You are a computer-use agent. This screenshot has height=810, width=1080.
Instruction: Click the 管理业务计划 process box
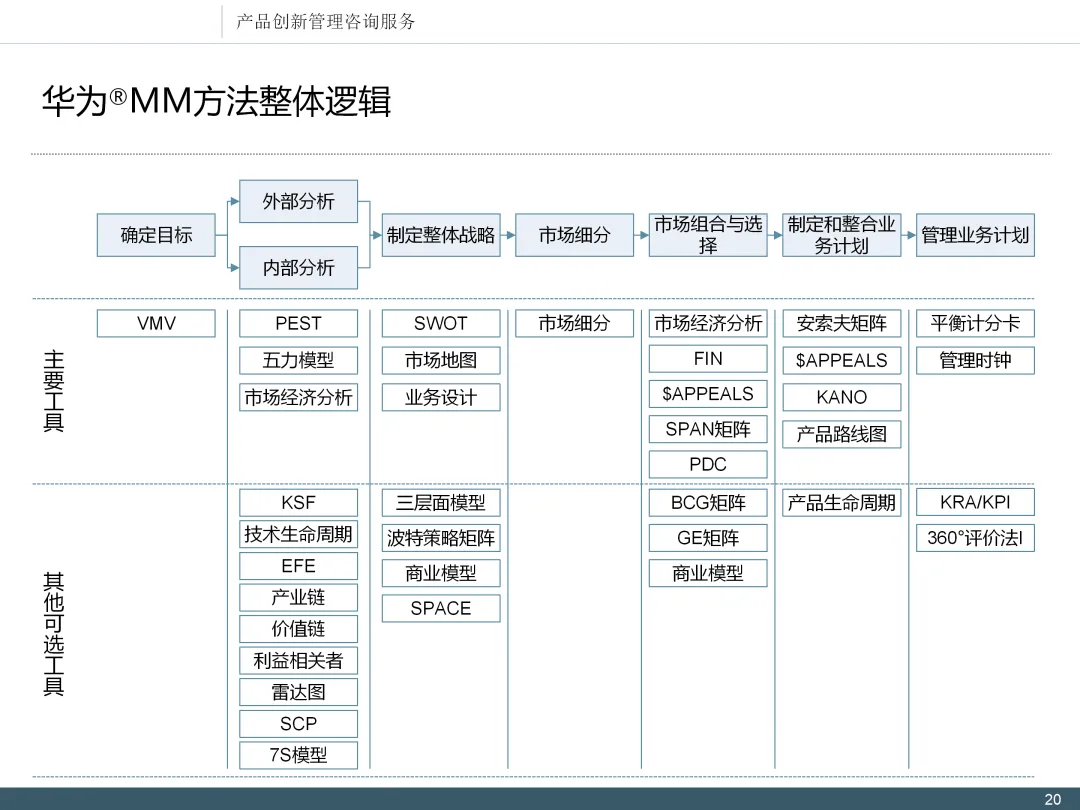coord(975,235)
